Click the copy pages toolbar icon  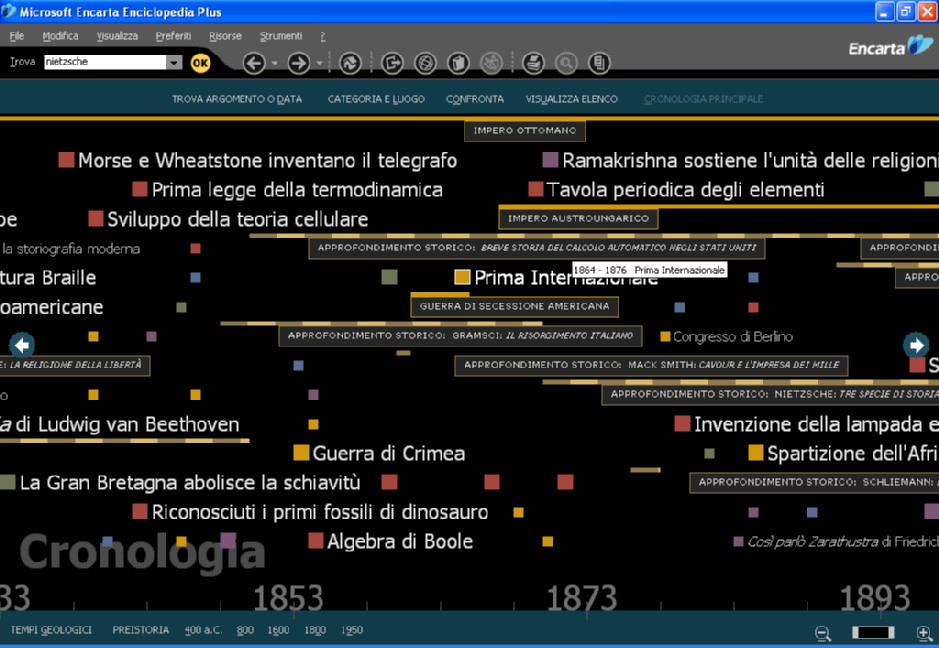458,62
